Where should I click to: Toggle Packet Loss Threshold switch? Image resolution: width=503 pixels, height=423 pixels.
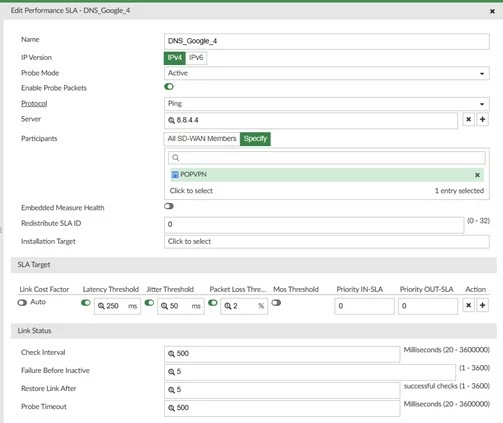(x=213, y=303)
